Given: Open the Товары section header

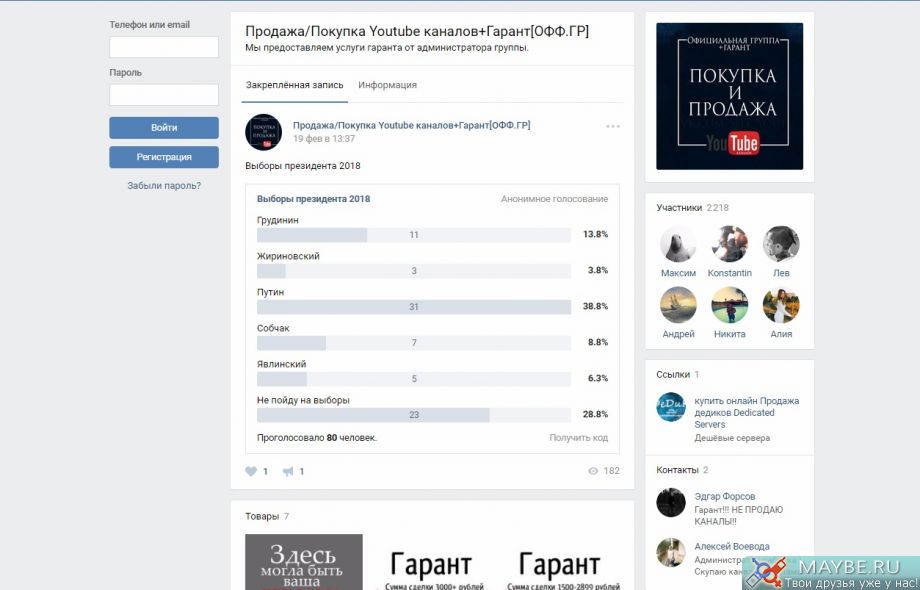Looking at the screenshot, I should pyautogui.click(x=267, y=516).
